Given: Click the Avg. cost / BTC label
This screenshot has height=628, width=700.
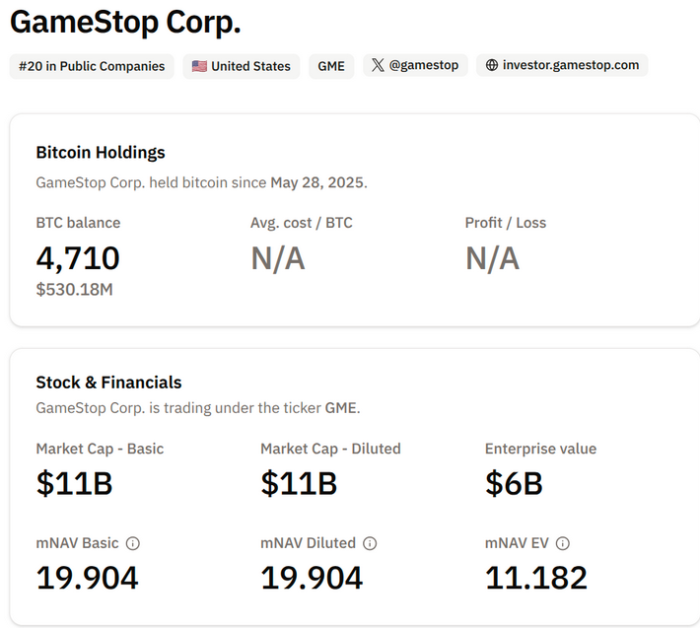Looking at the screenshot, I should tap(301, 223).
